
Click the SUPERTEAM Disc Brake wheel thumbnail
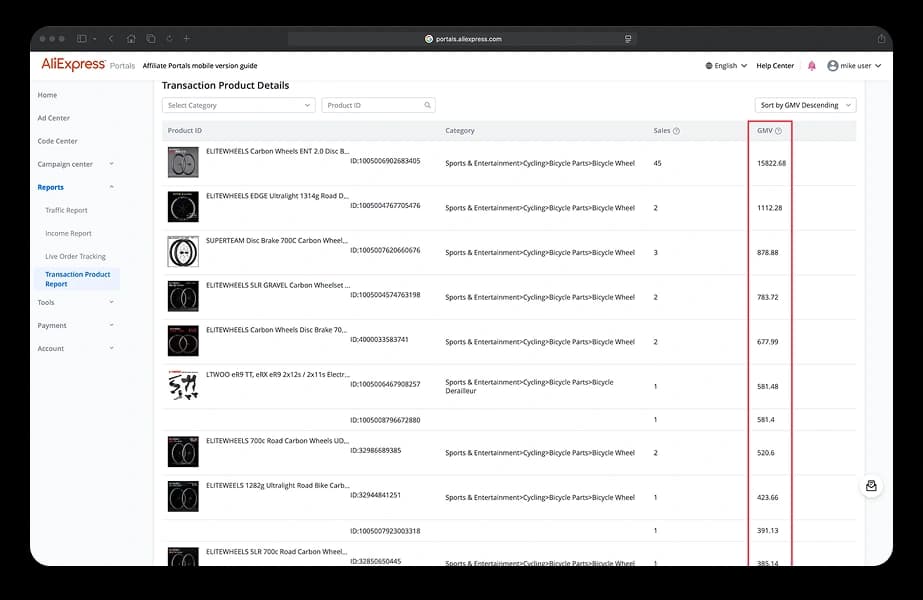click(183, 251)
